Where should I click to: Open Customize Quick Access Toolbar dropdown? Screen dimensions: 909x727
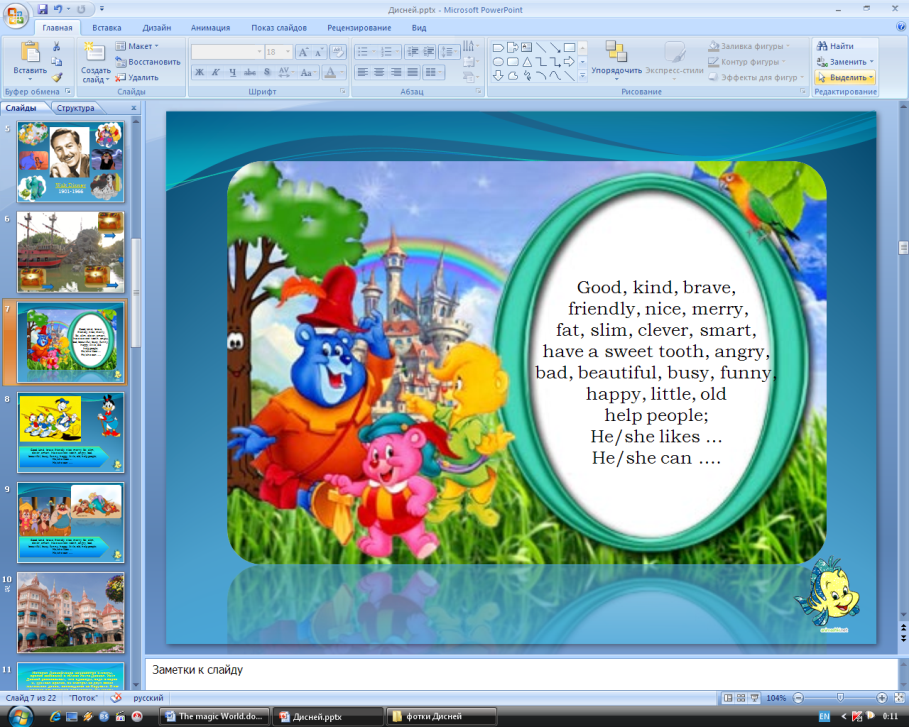(x=102, y=9)
